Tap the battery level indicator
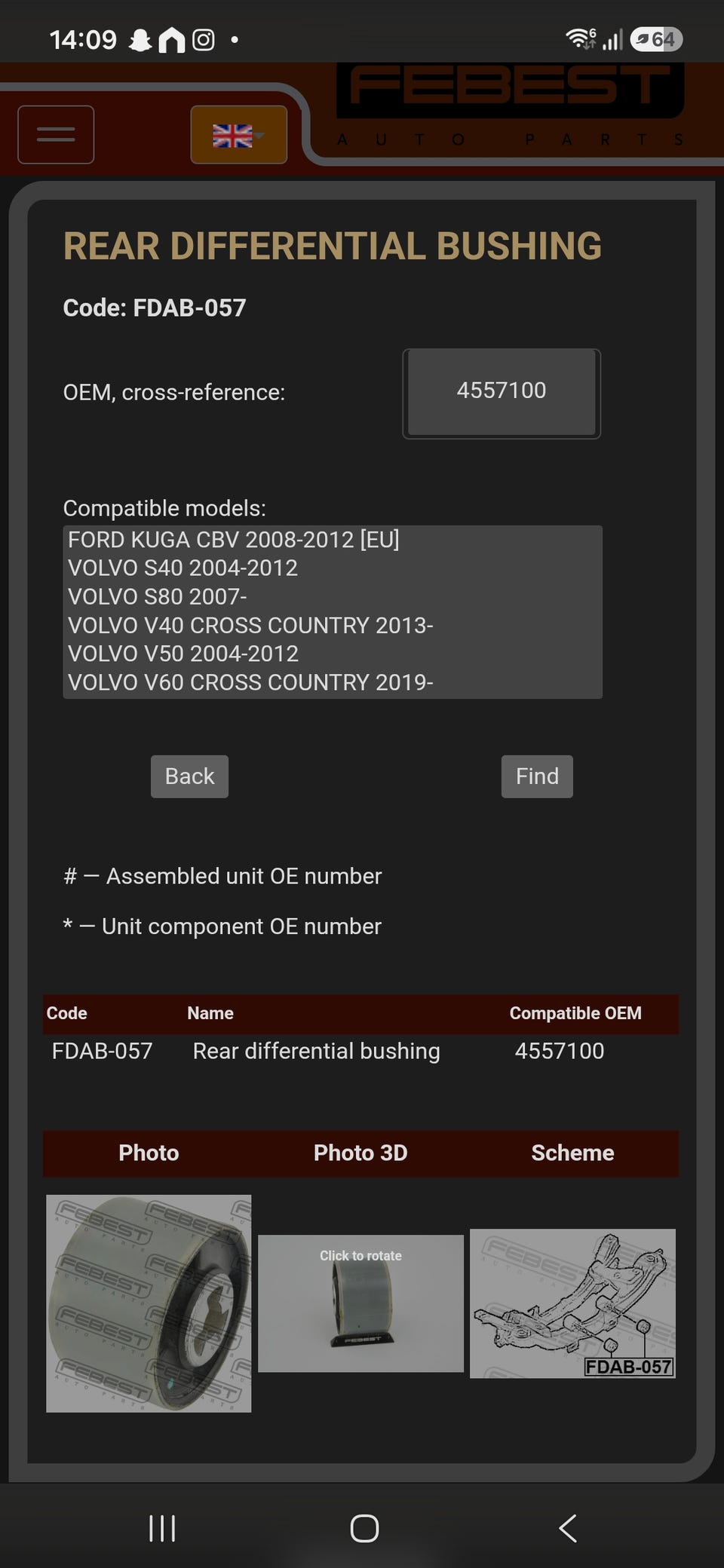The image size is (724, 1568). point(656,39)
